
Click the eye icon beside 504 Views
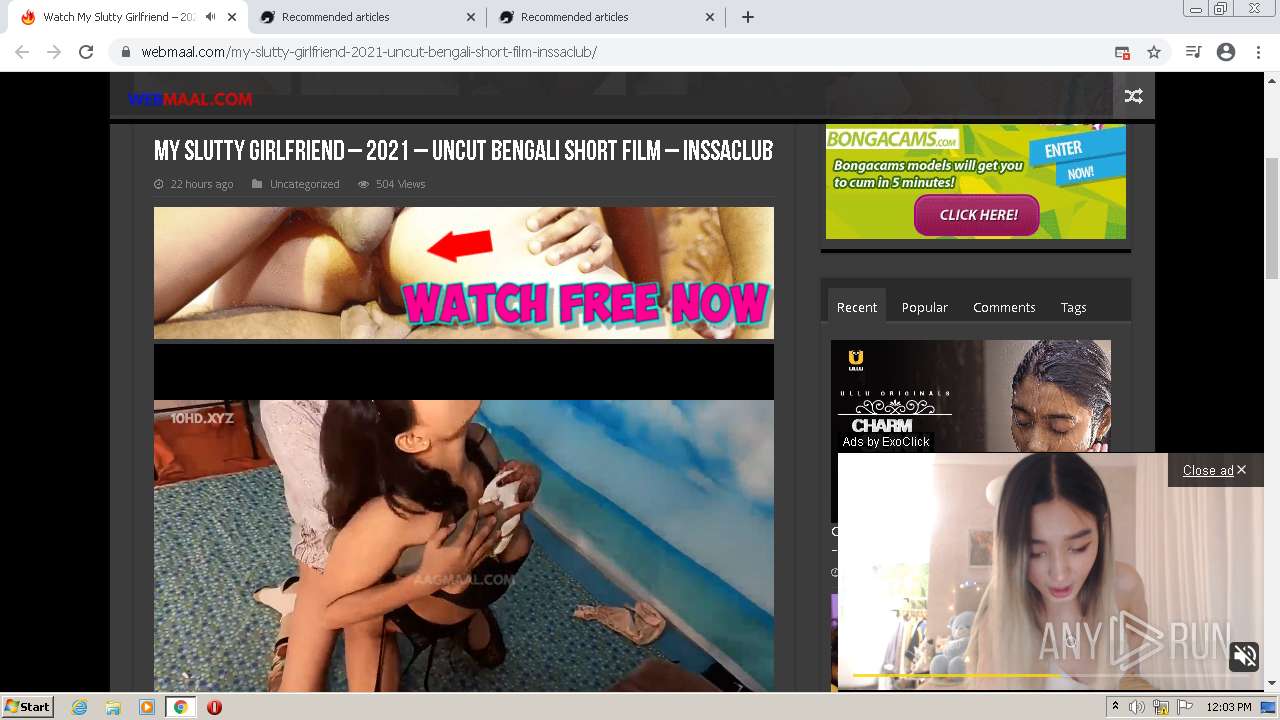click(x=364, y=184)
